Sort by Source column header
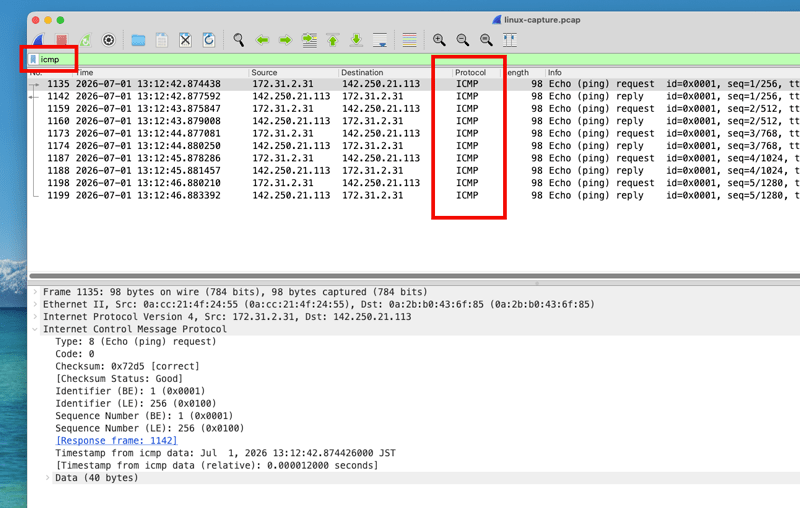 tap(264, 72)
